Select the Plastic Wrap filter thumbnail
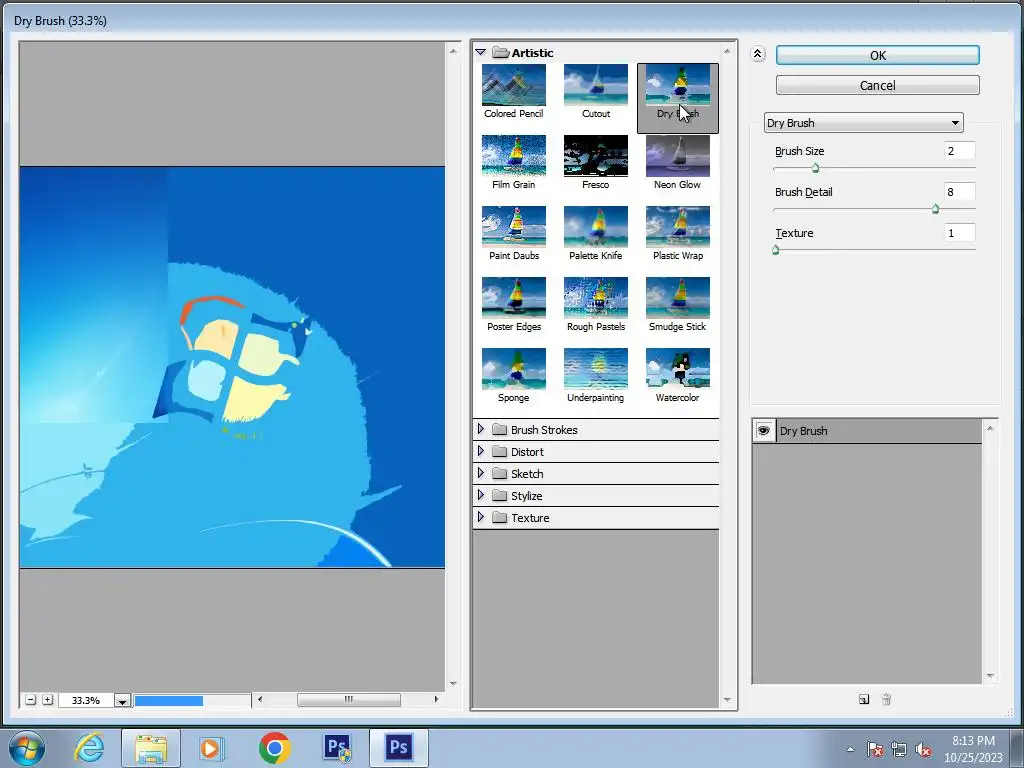Screen dimensions: 1024x768 pyautogui.click(x=677, y=227)
